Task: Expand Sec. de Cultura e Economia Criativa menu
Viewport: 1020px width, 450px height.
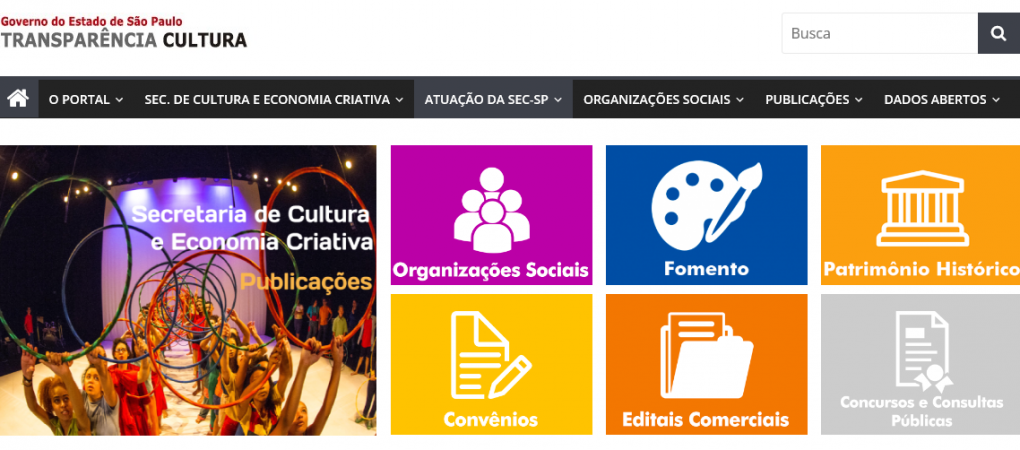Action: (x=274, y=99)
